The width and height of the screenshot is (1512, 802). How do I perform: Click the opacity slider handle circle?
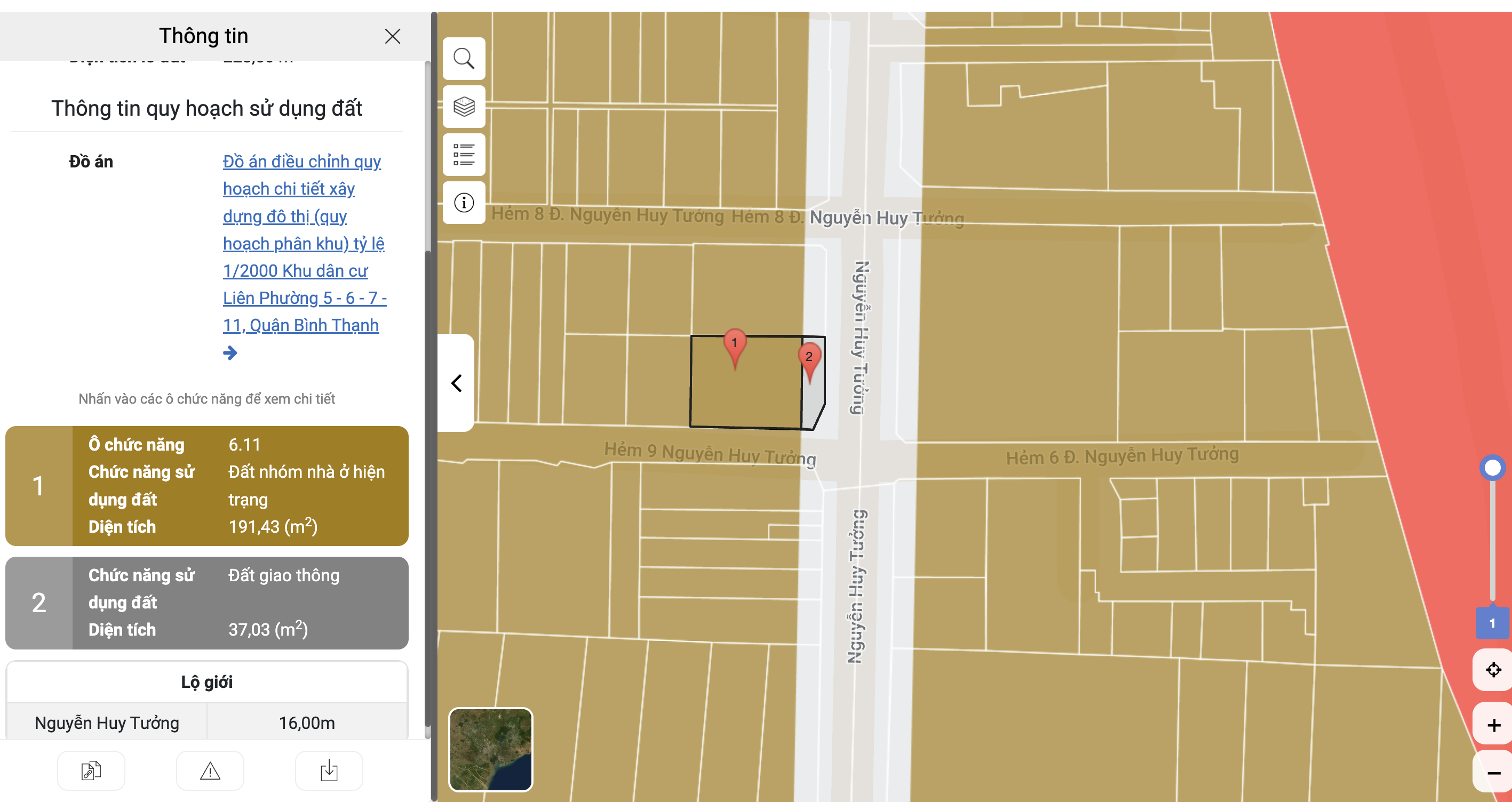pos(1492,468)
